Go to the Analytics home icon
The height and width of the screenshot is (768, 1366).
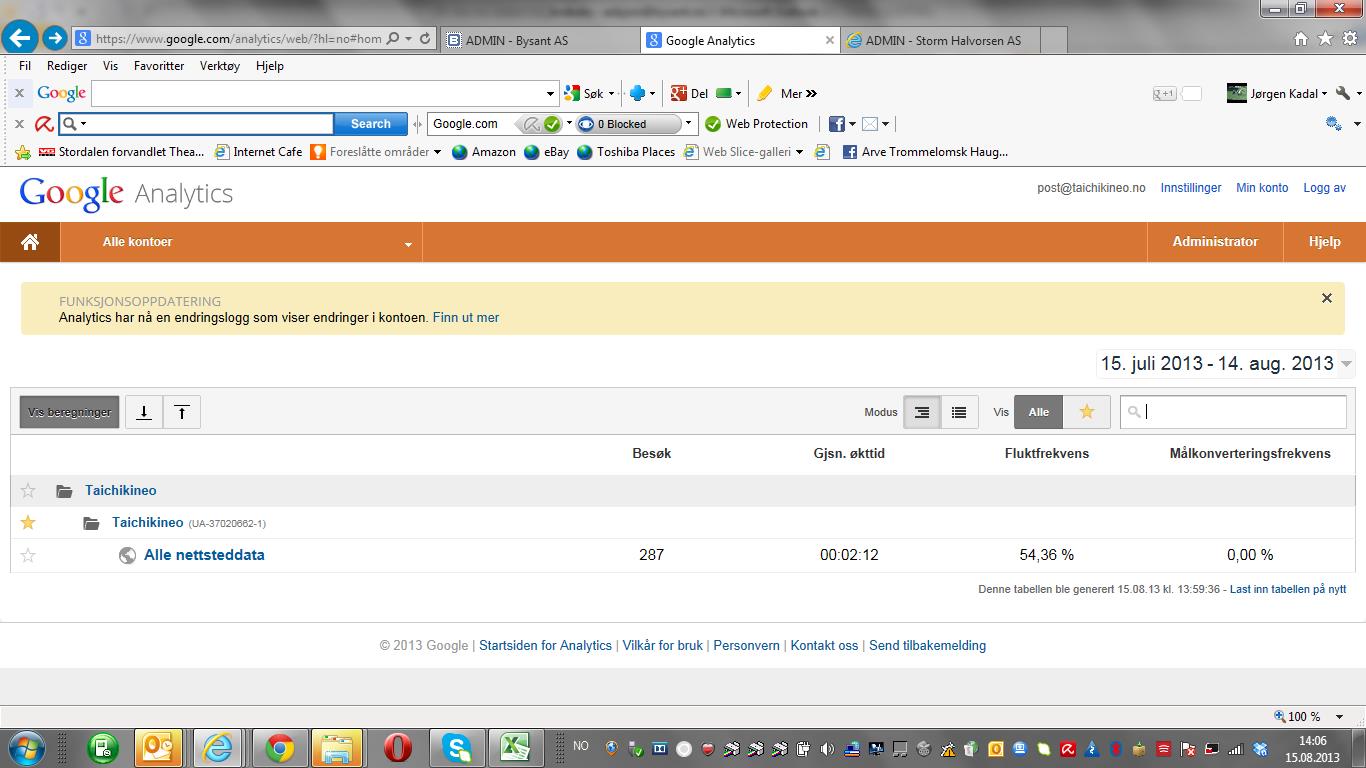tap(30, 242)
